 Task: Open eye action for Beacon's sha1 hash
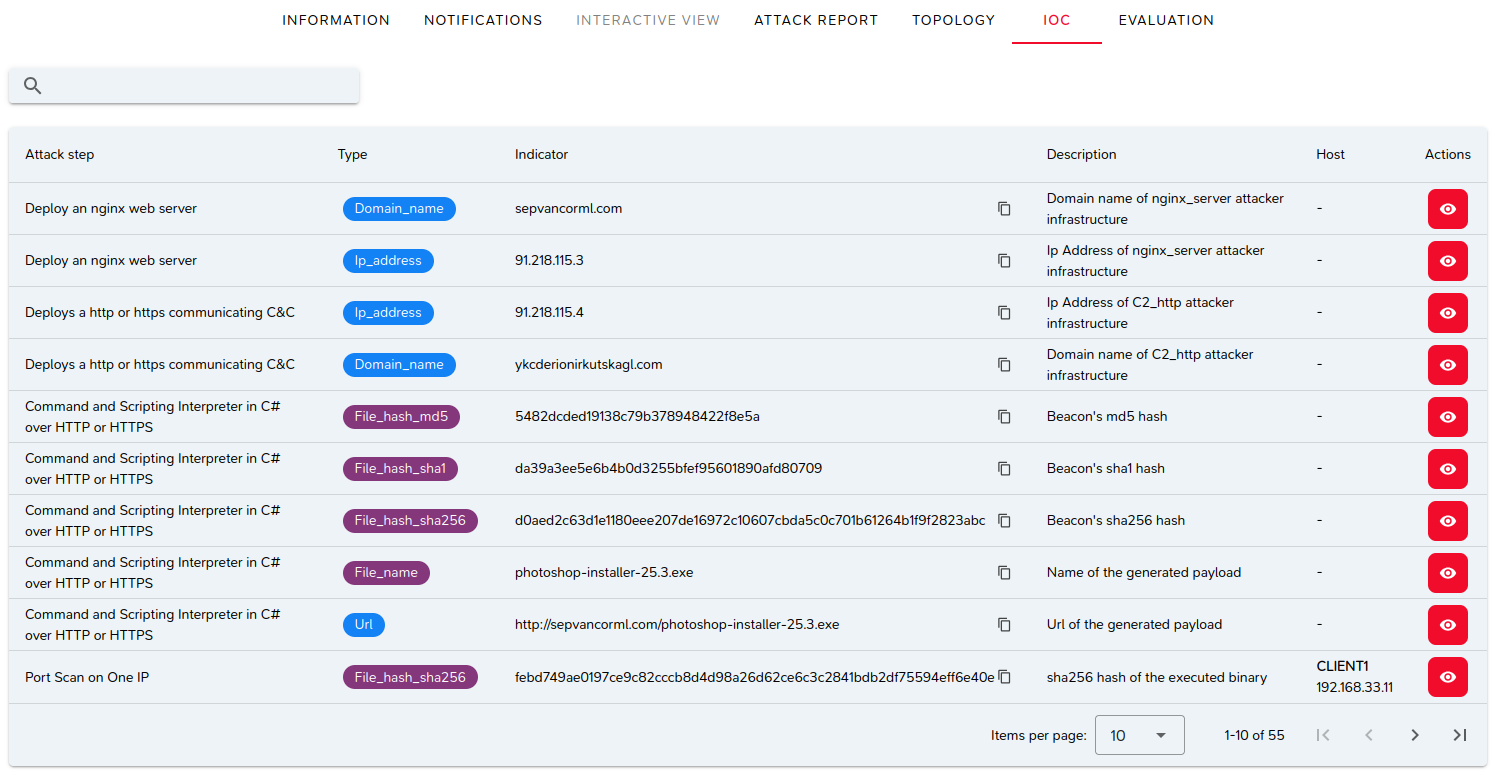tap(1447, 469)
